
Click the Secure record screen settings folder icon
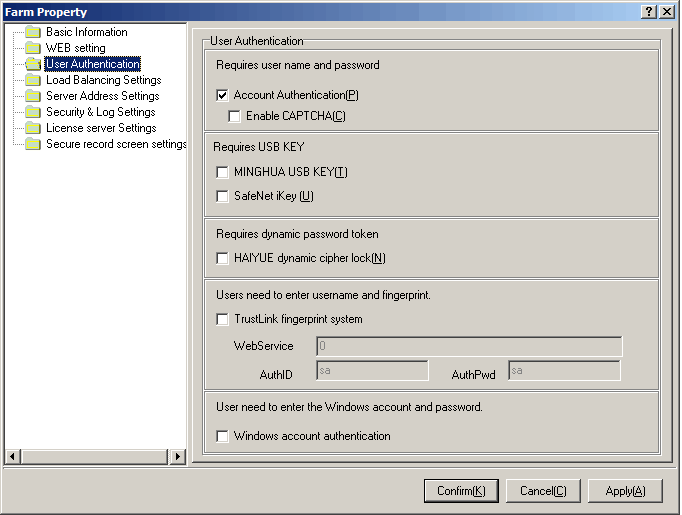click(x=33, y=144)
